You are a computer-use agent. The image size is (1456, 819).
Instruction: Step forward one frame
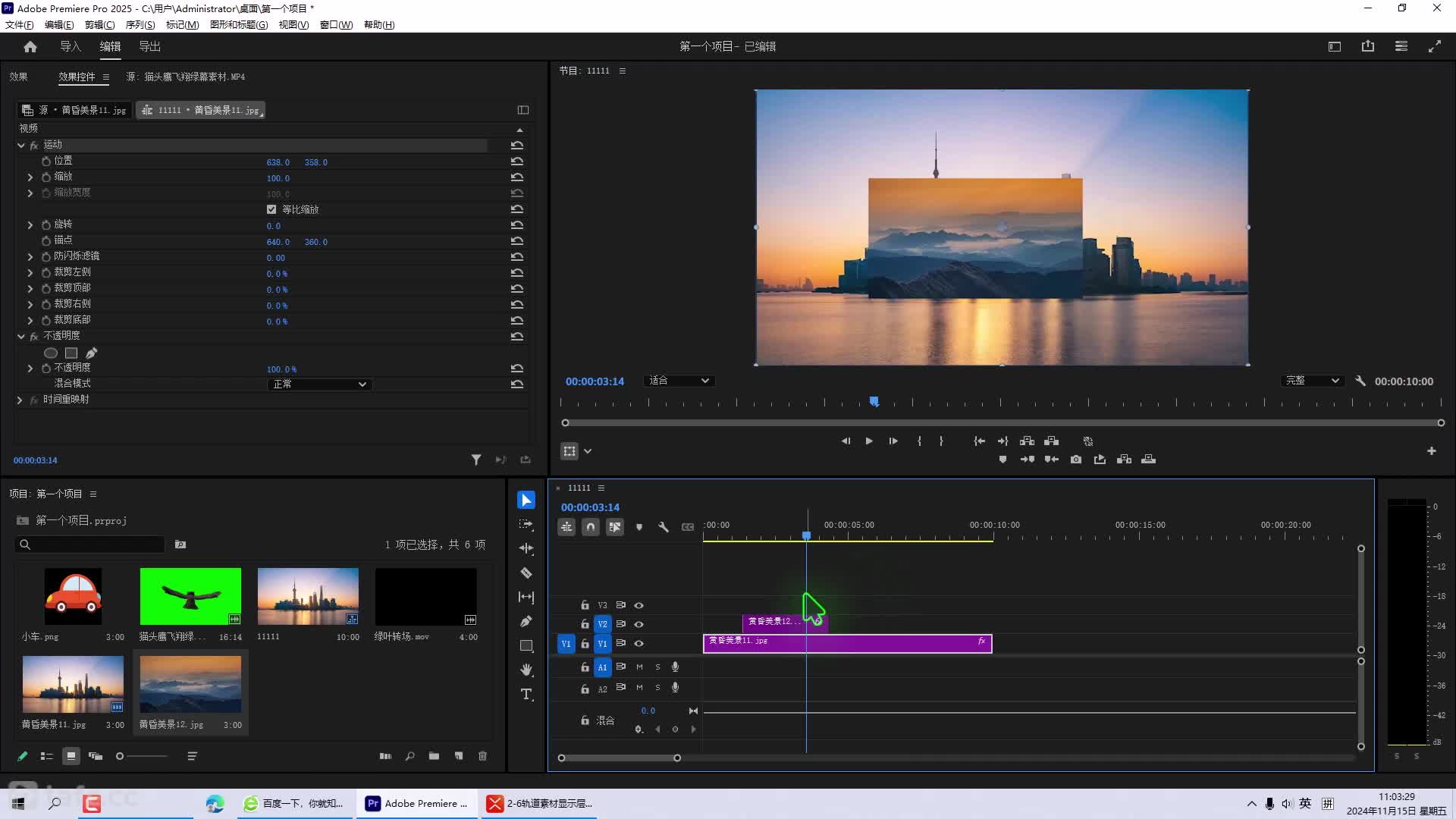[893, 441]
